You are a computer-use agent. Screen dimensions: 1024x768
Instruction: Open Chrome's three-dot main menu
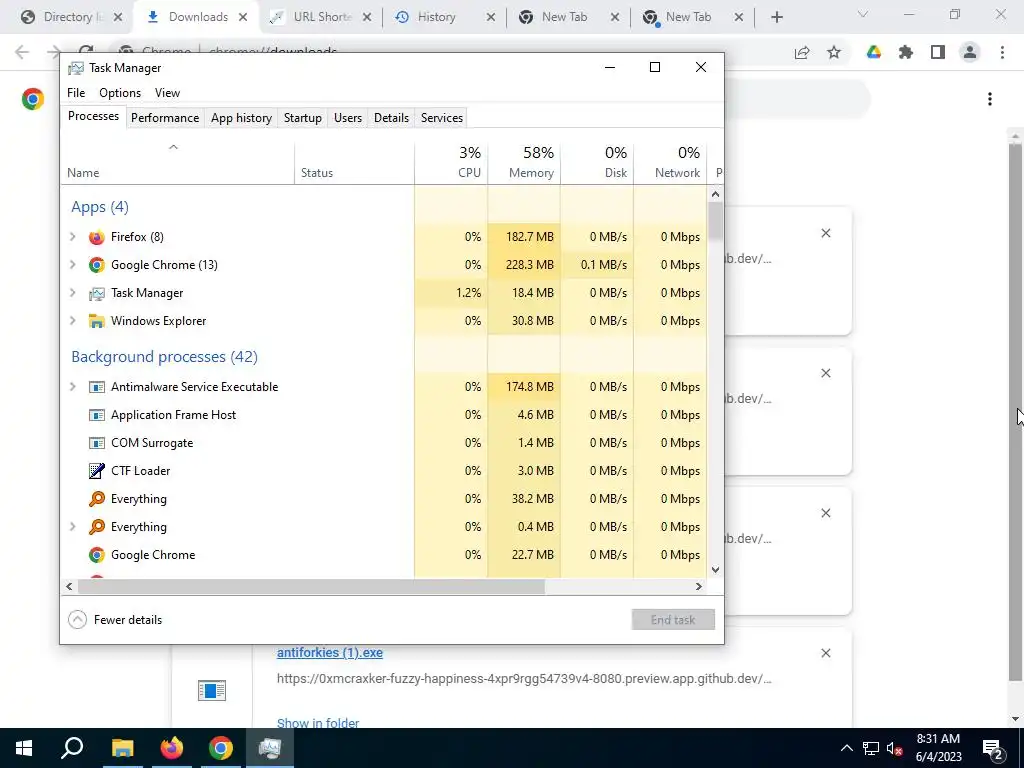point(1002,52)
